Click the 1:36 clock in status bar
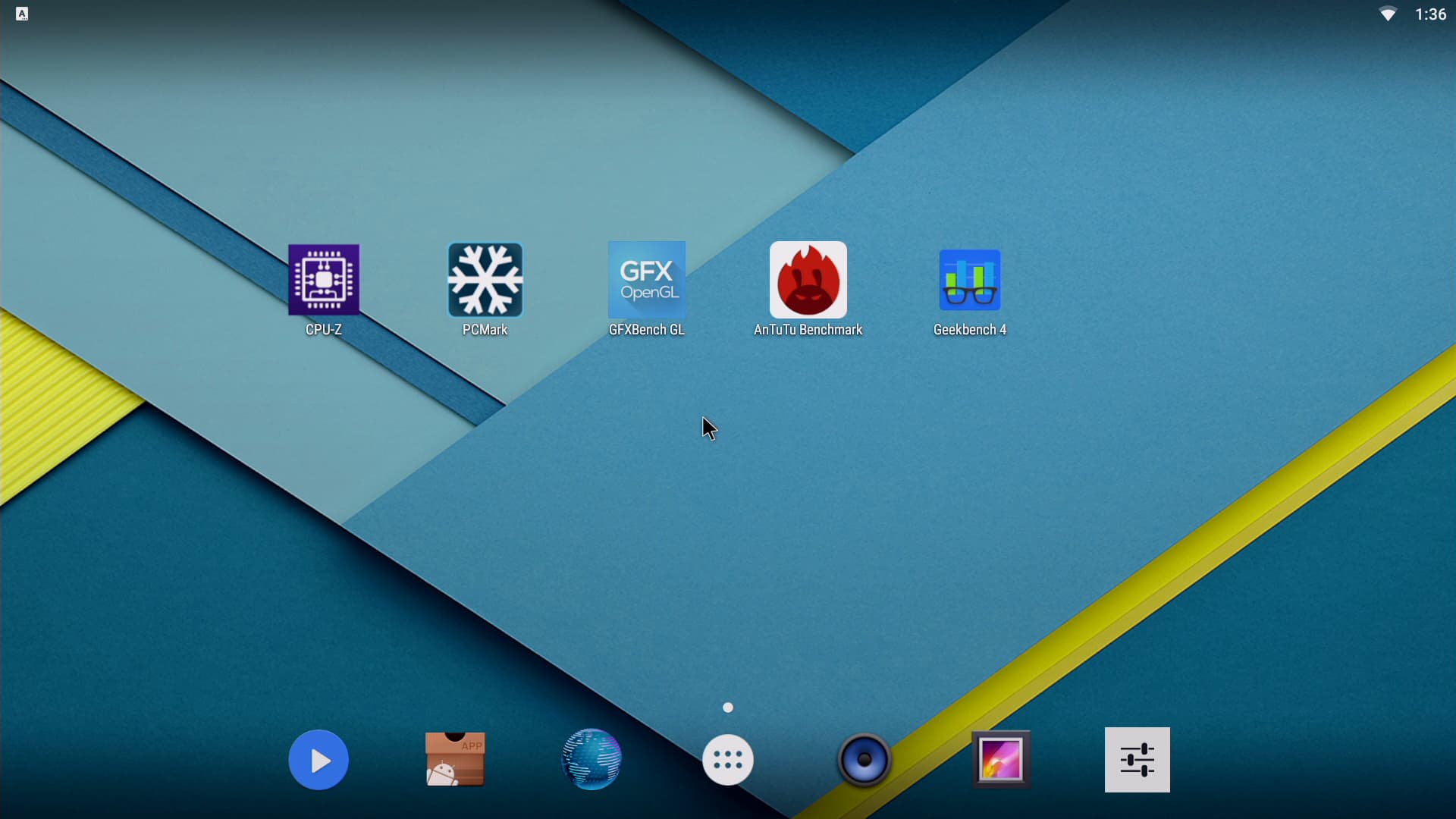Viewport: 1456px width, 819px height. point(1430,14)
